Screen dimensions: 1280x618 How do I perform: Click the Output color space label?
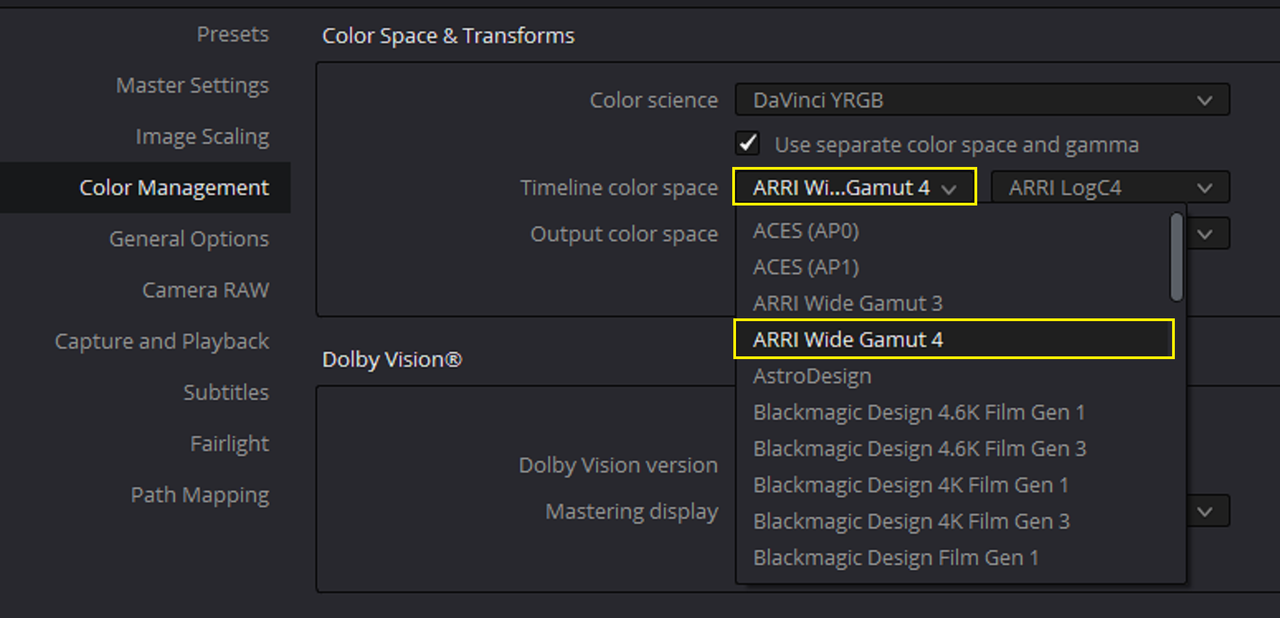tap(624, 234)
